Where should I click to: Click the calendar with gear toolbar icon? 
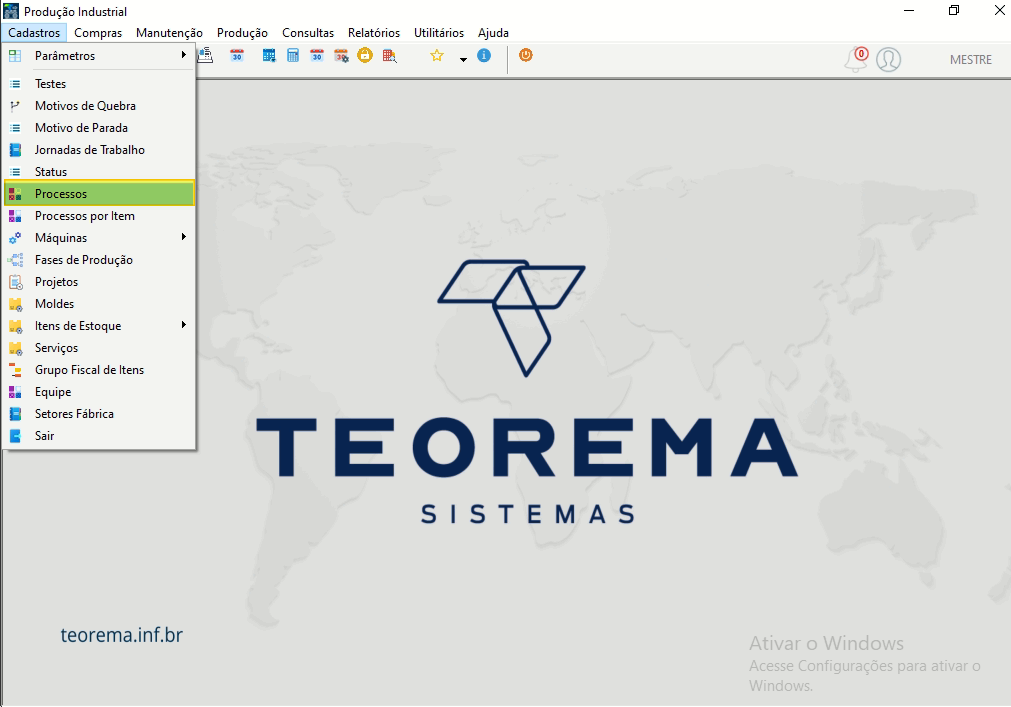coord(341,55)
